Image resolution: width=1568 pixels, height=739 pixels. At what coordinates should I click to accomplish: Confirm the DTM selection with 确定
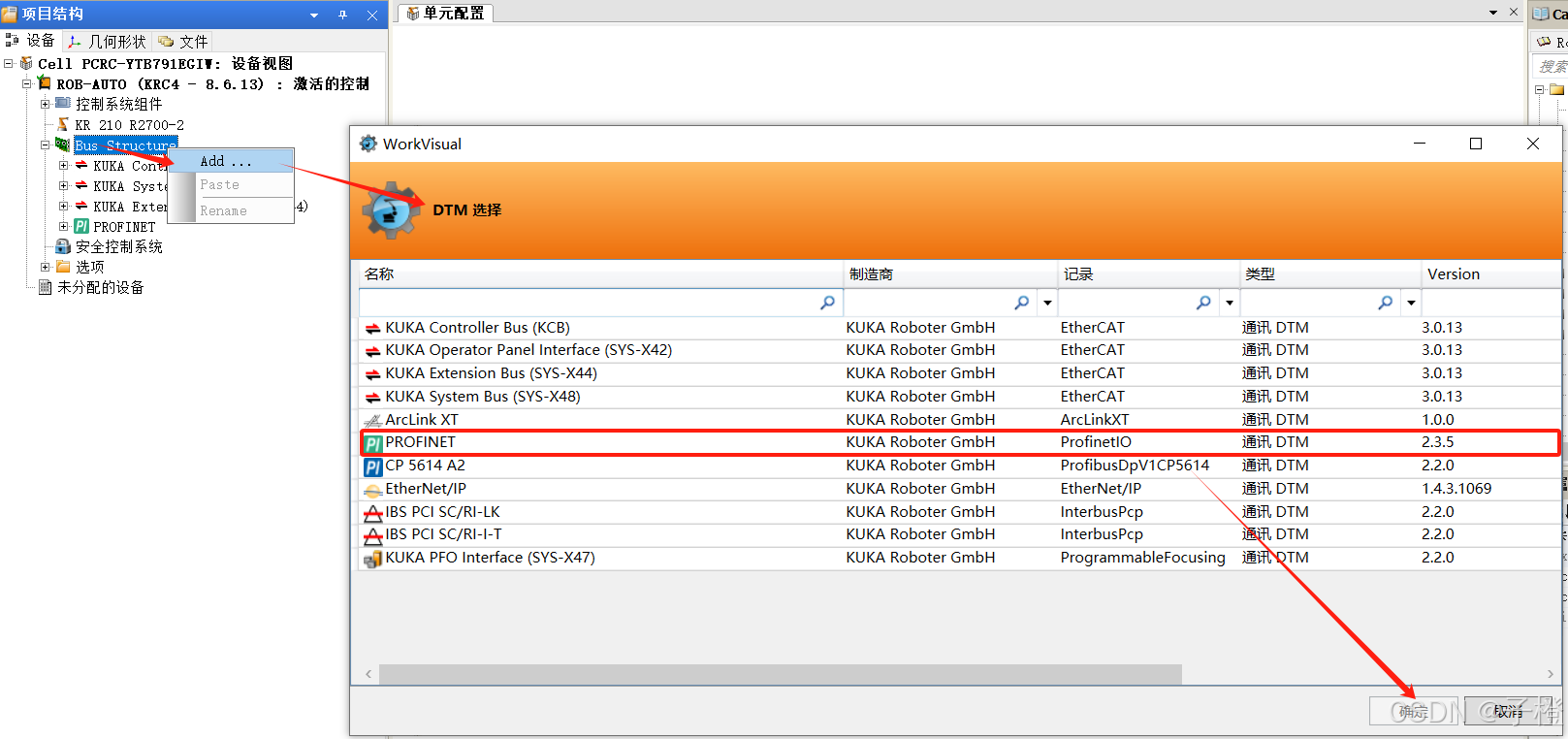tap(1413, 711)
